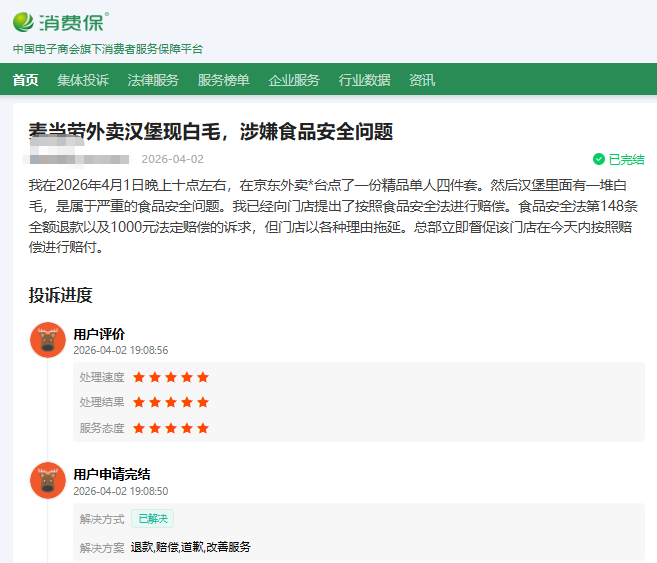Click the blurred username under the title
The height and width of the screenshot is (563, 657).
click(78, 159)
